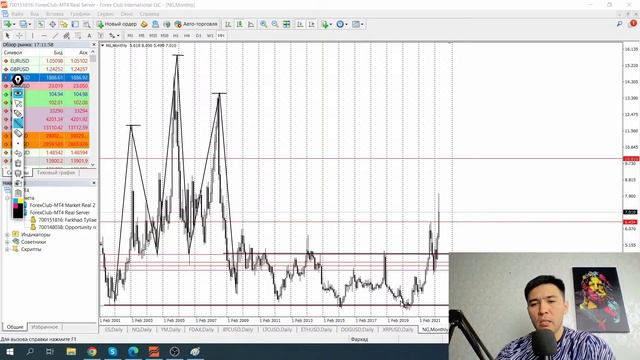This screenshot has height=360, width=640.
Task: Switch chart to candlesticks mode
Action: point(240,24)
